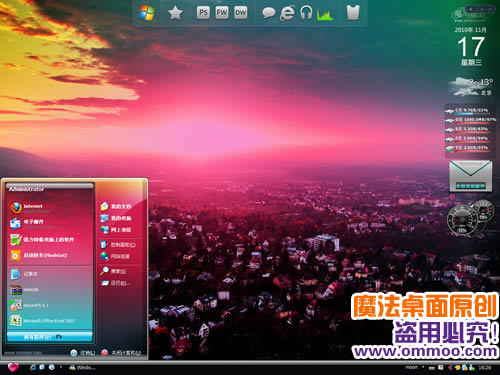
Task: Open Firefox Internet entry in Start menu
Action: 30,208
